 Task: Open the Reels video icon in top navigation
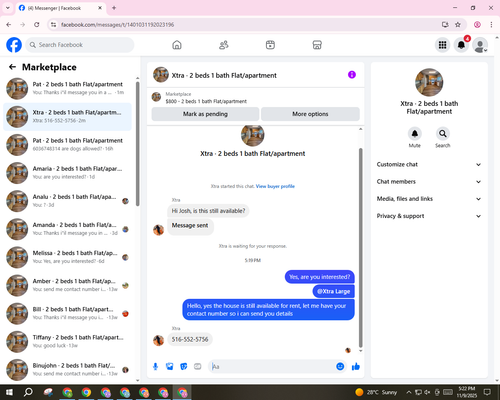click(270, 45)
